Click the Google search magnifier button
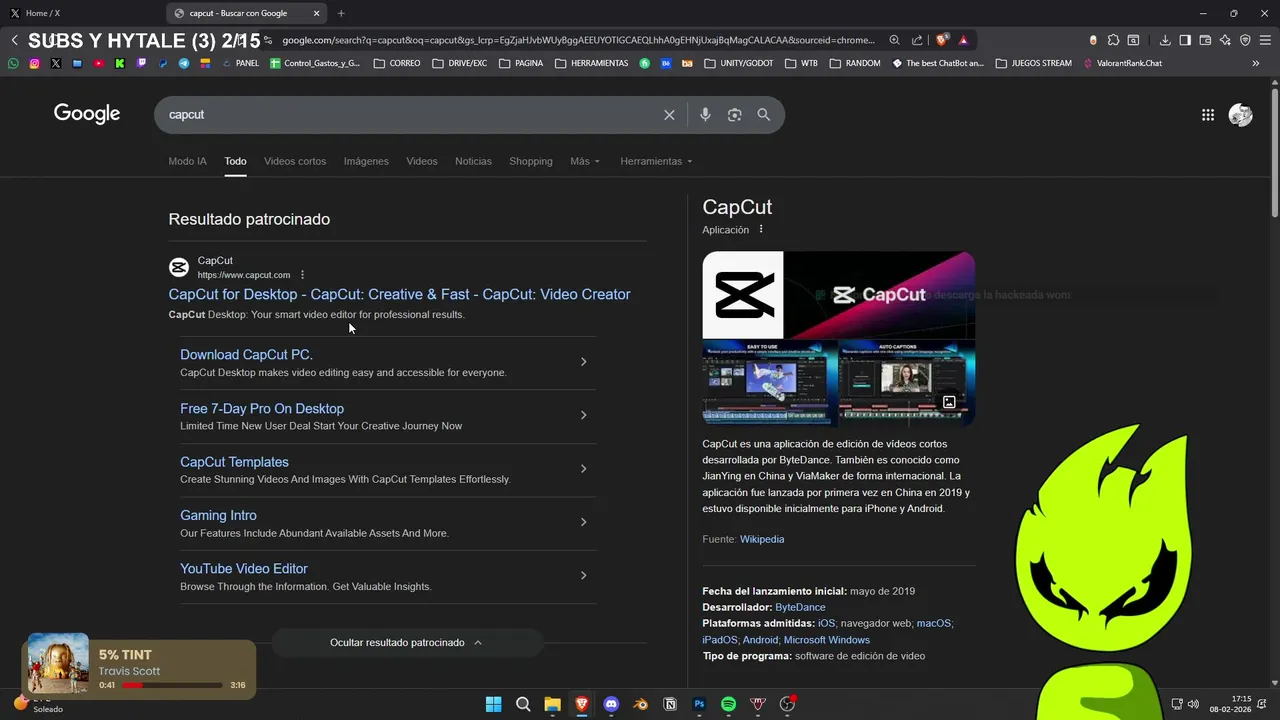 (x=764, y=115)
